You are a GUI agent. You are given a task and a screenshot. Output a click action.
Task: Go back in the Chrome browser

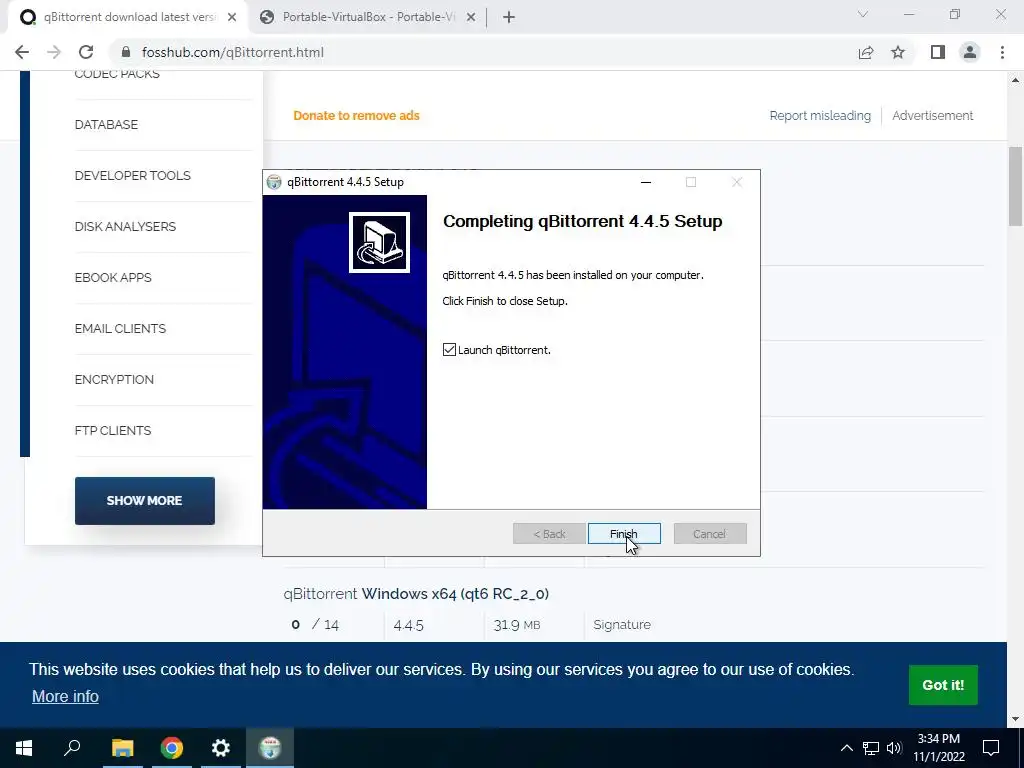click(x=22, y=52)
